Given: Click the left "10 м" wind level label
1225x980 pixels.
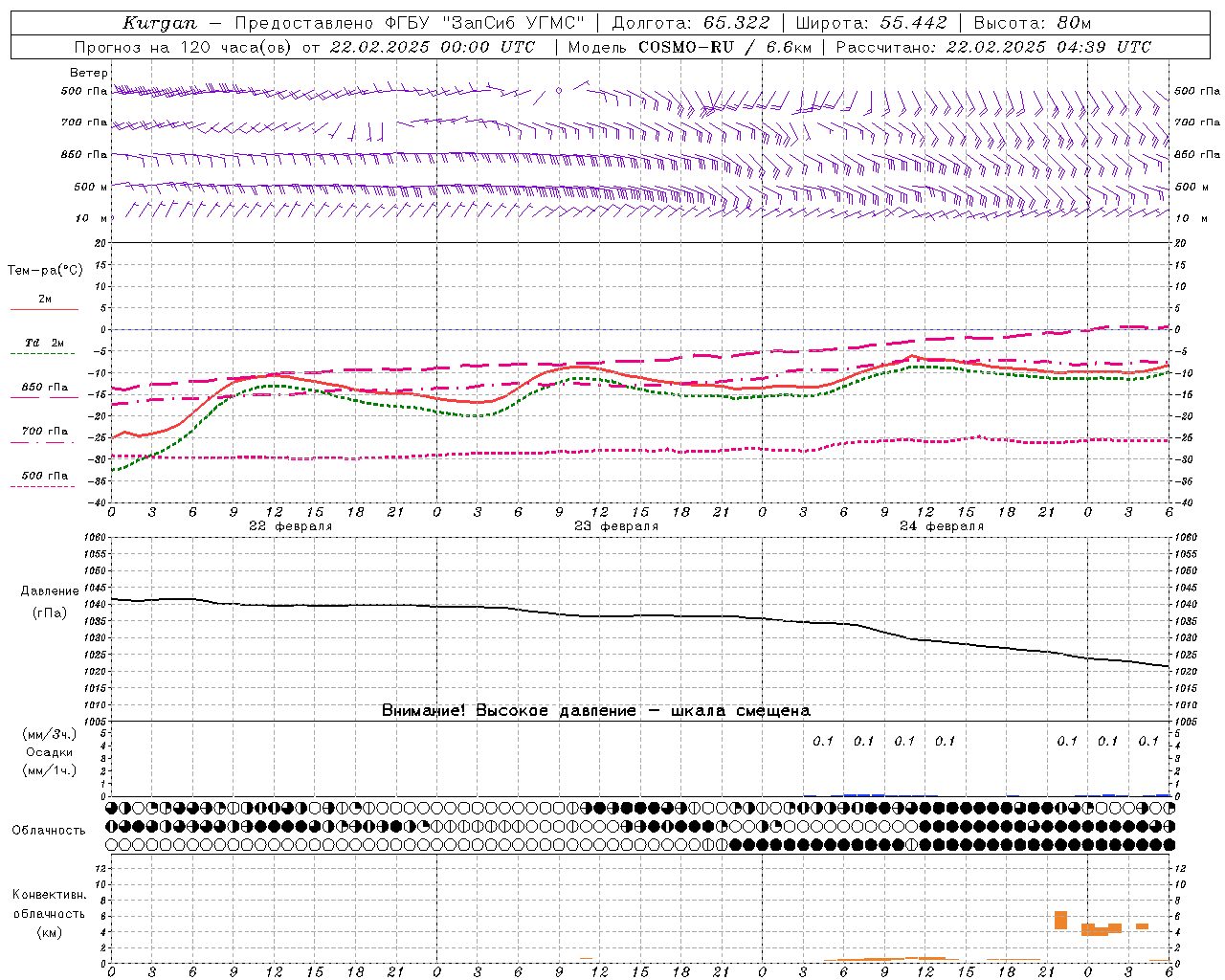Looking at the screenshot, I should click(x=92, y=218).
